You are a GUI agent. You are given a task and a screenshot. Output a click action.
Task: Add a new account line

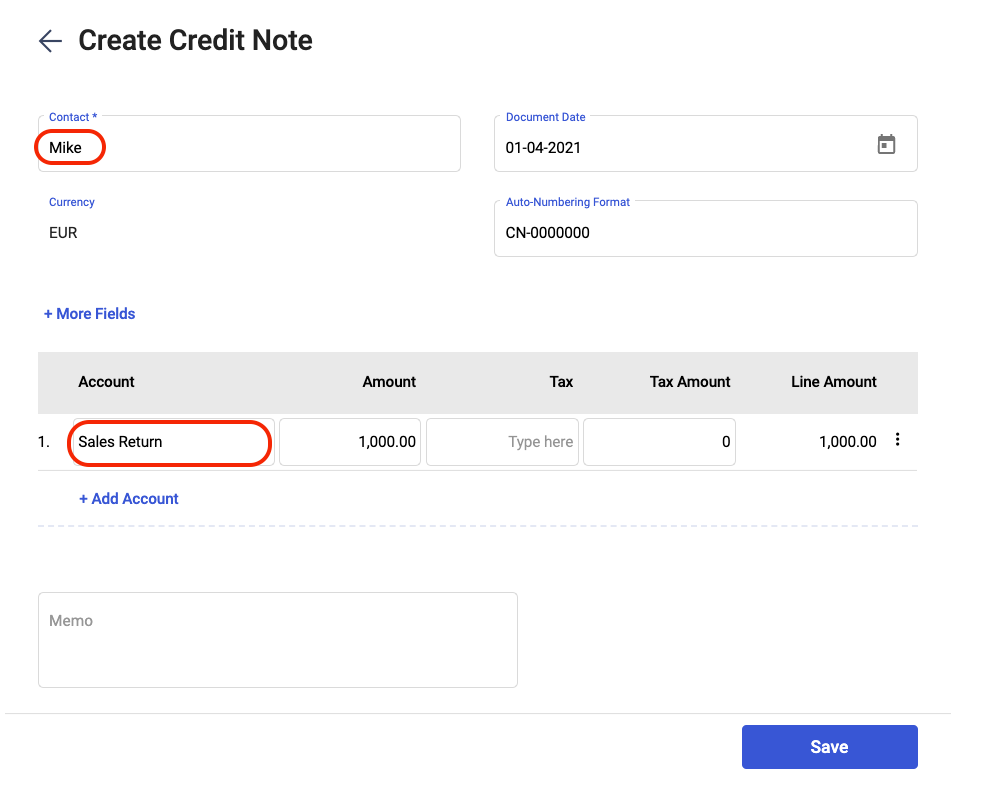[129, 499]
